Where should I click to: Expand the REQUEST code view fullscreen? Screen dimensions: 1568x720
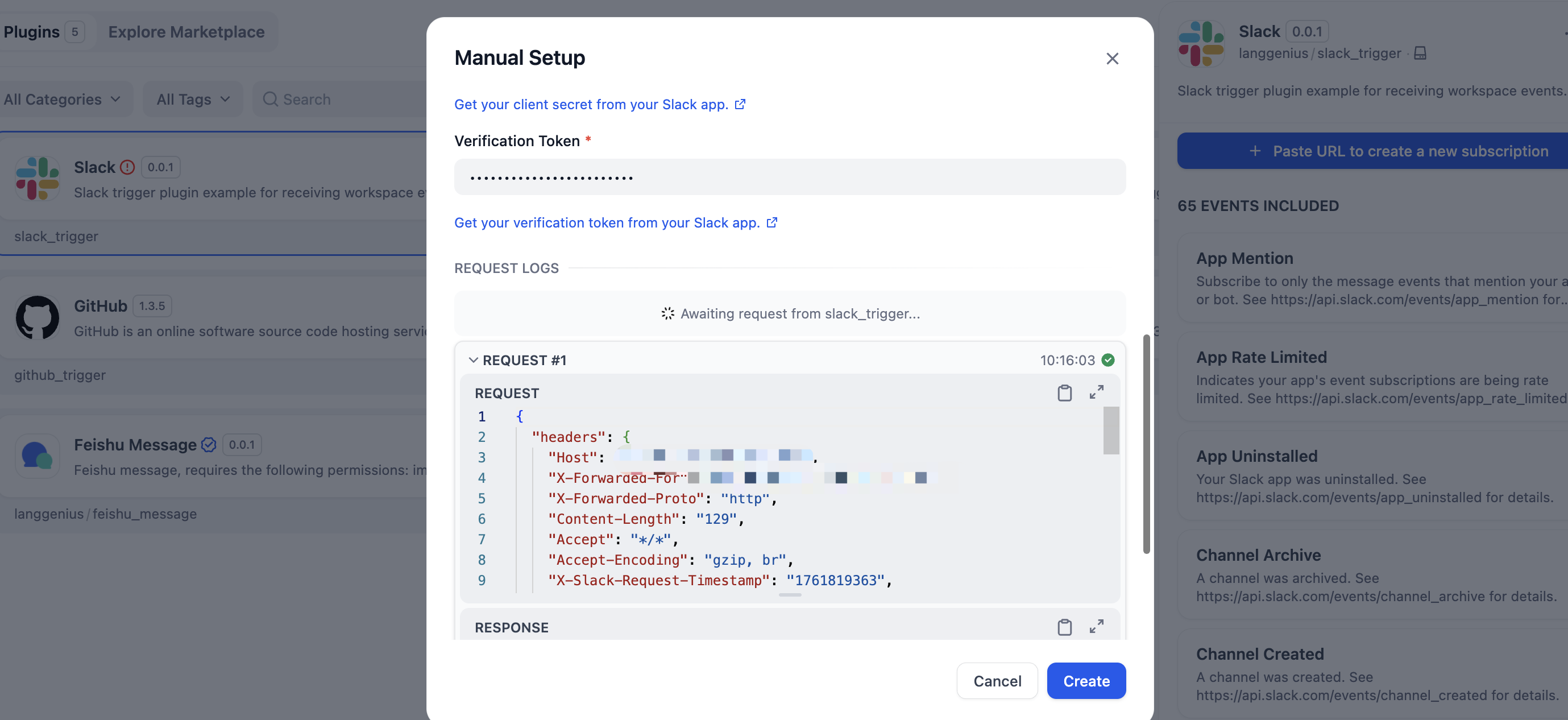(1096, 392)
